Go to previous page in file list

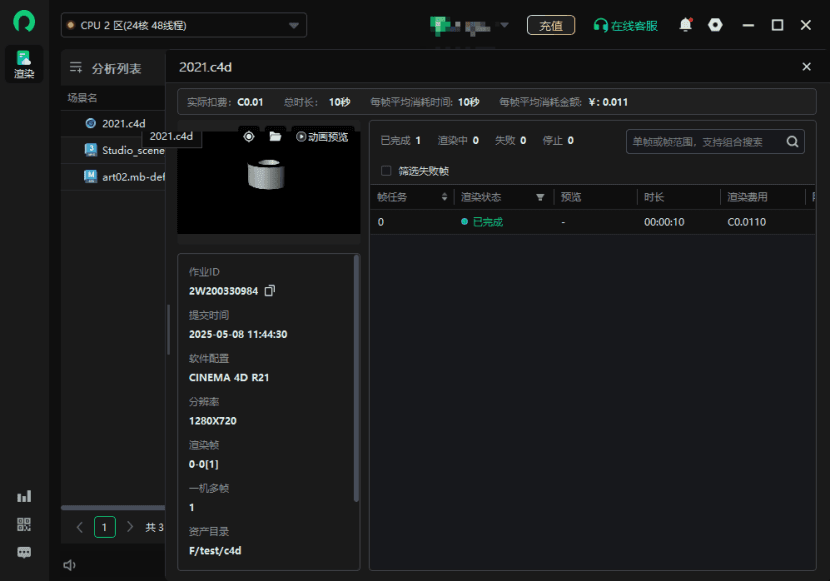coord(79,527)
